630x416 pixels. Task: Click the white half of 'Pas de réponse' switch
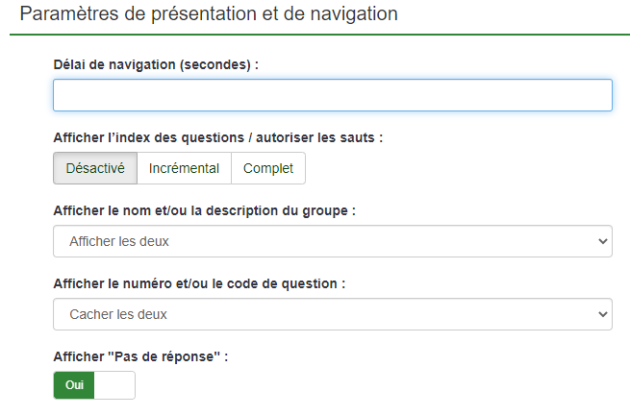click(115, 385)
